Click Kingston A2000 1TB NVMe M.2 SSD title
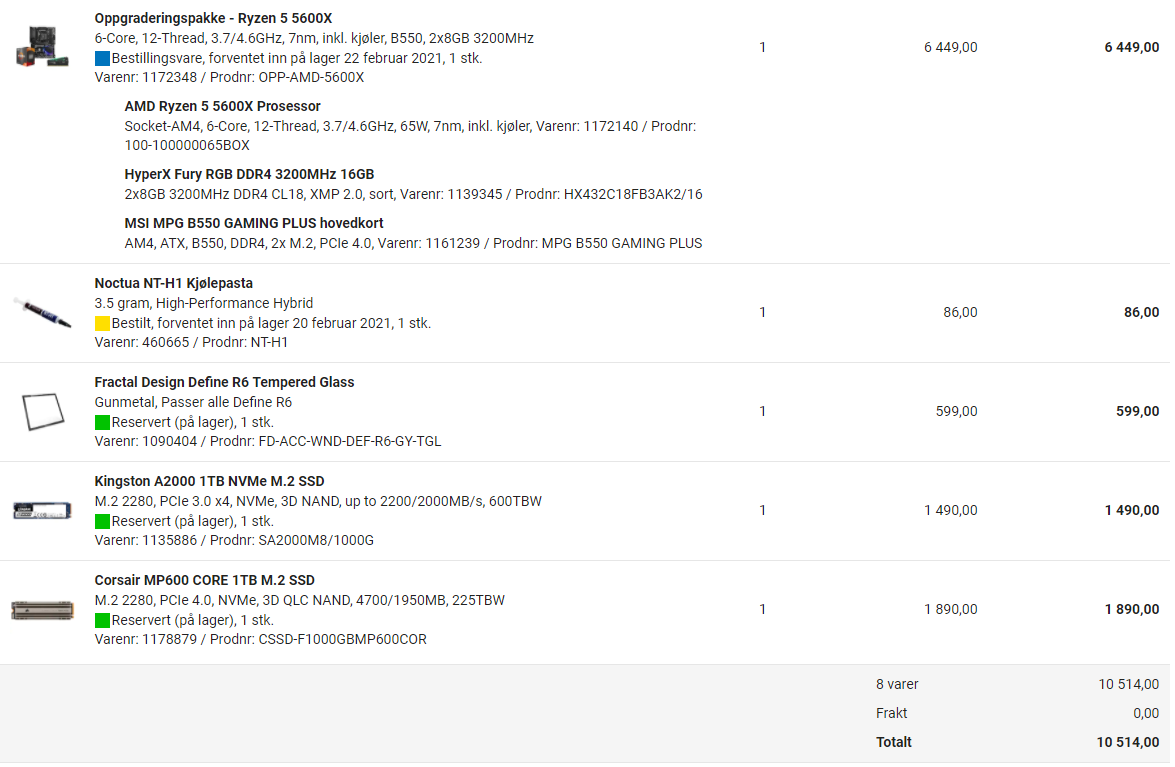Image resolution: width=1175 pixels, height=767 pixels. pos(209,481)
